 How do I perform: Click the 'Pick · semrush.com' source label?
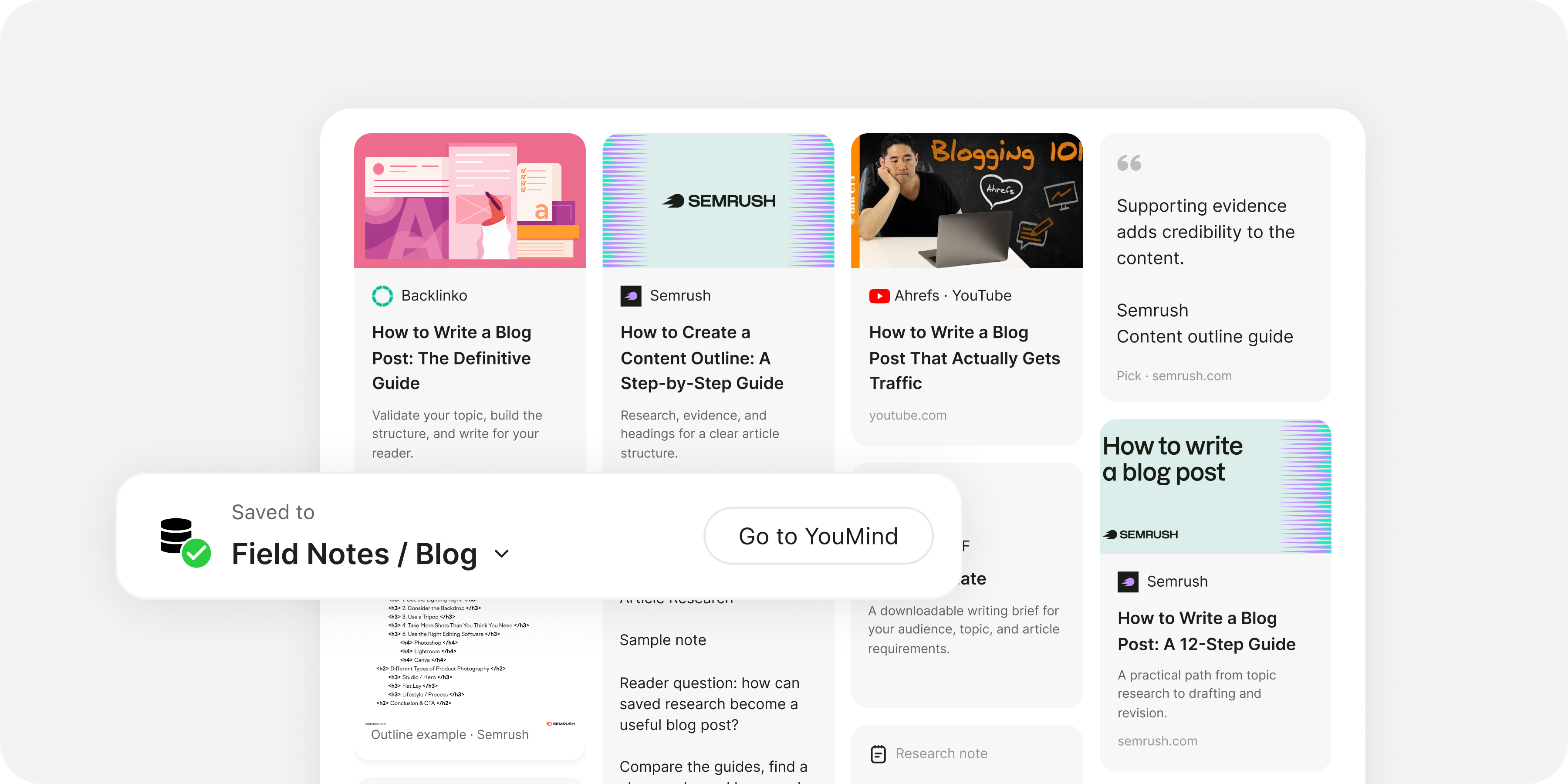coord(1174,376)
